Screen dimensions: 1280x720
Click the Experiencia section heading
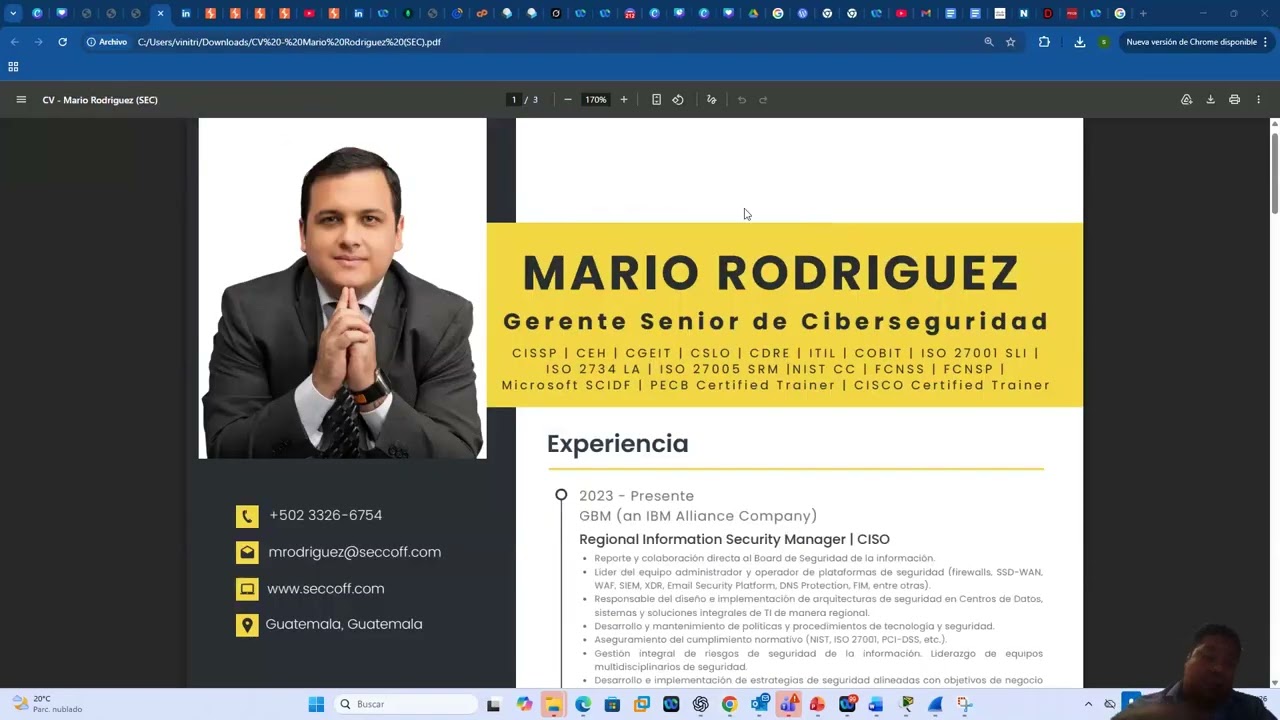coord(618,444)
